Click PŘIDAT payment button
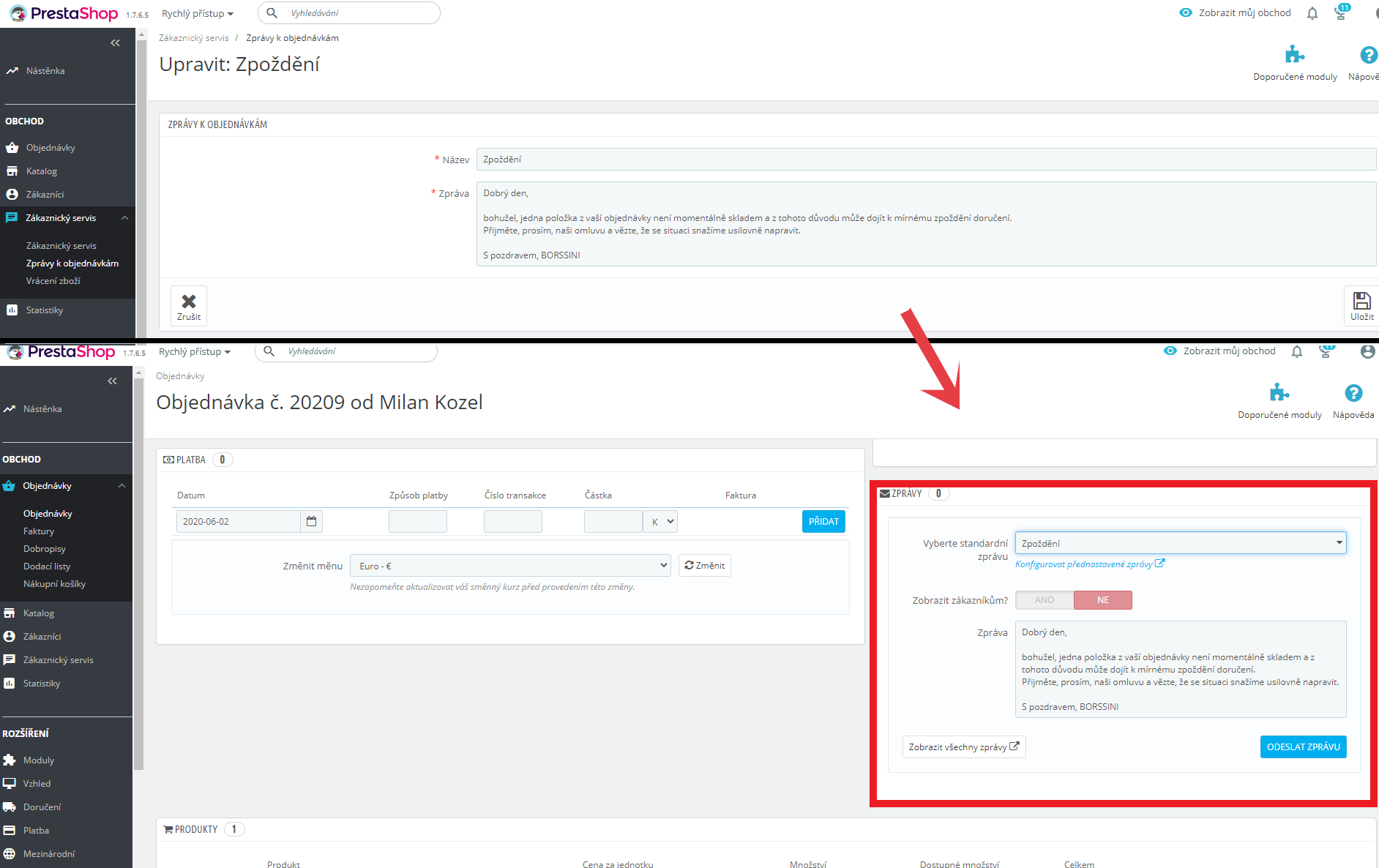Screen dimensions: 1379x868 tap(823, 521)
